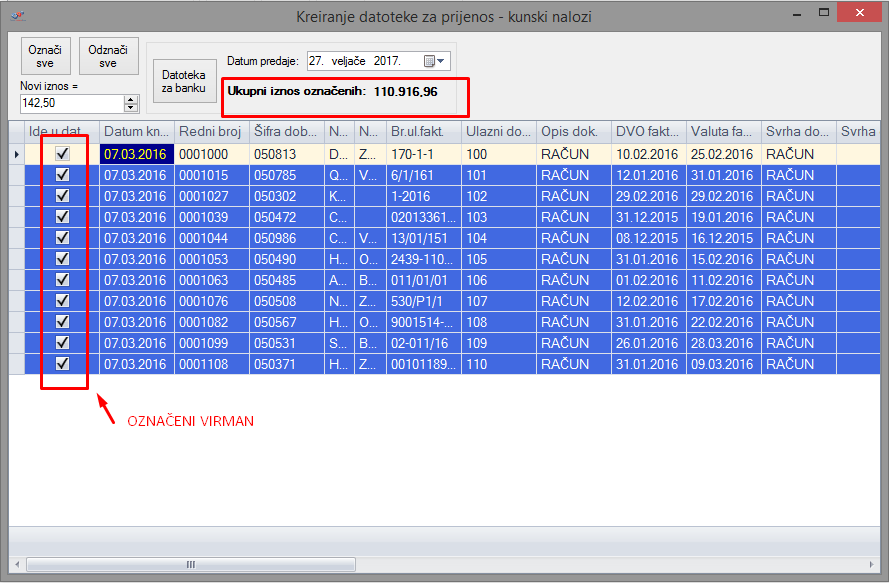Select the row indicator arrow of first row
This screenshot has height=583, width=889.
[15, 154]
